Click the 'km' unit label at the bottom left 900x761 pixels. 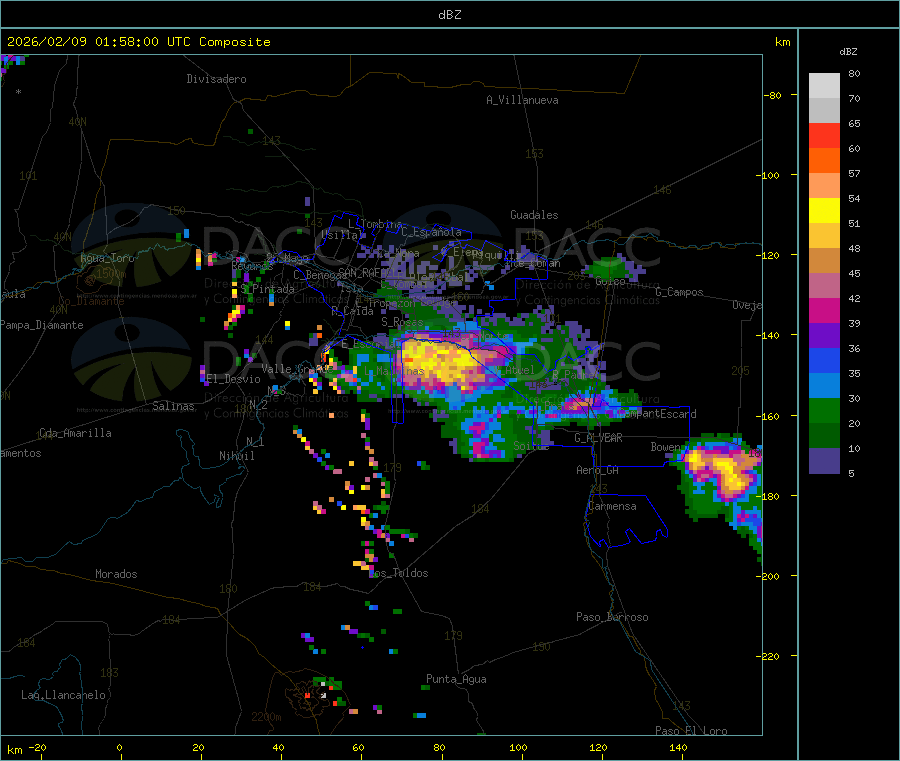pyautogui.click(x=14, y=750)
